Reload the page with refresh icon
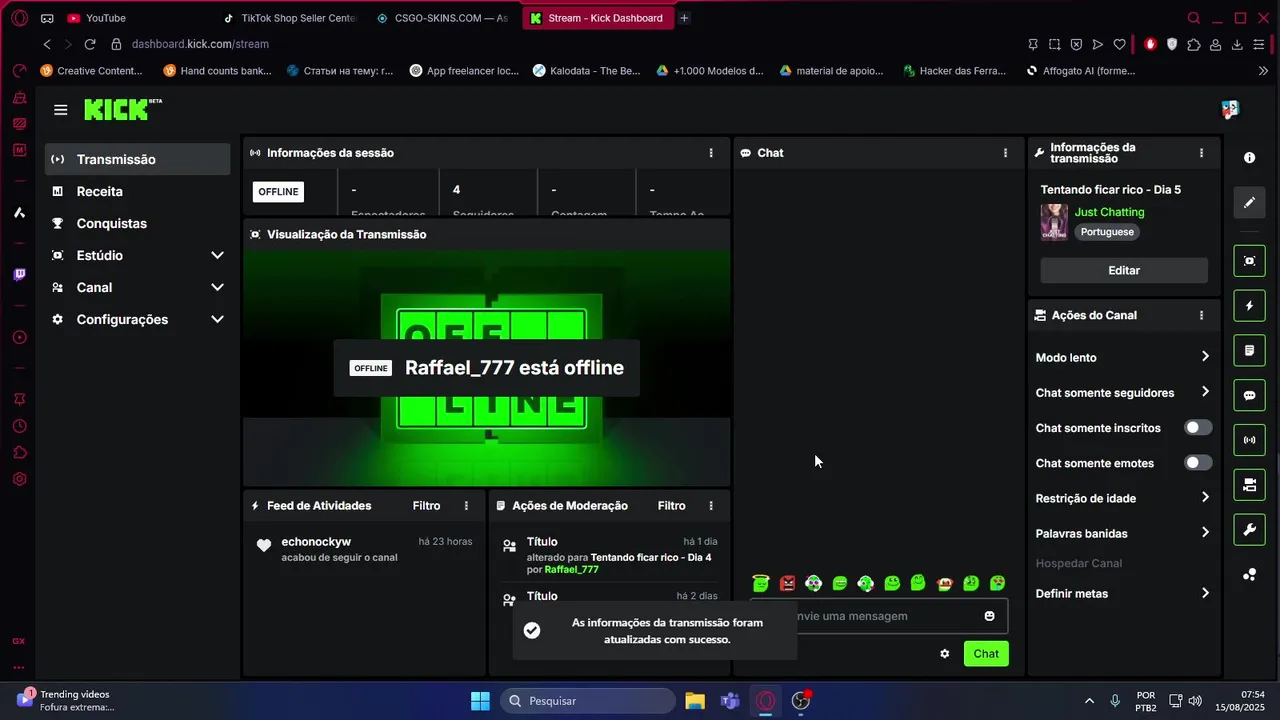 [x=90, y=44]
